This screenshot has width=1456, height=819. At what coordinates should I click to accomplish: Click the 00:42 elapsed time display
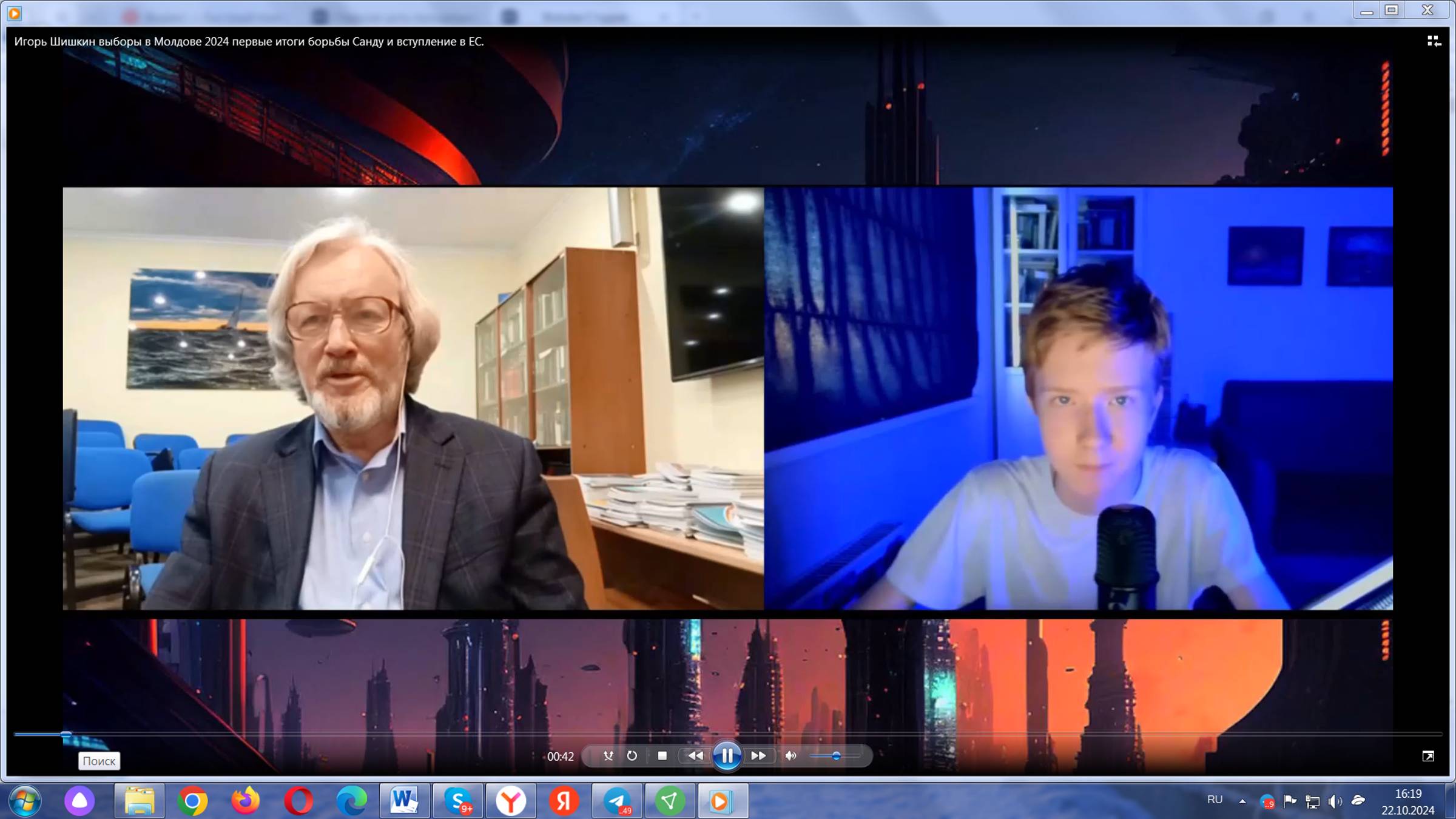point(560,757)
